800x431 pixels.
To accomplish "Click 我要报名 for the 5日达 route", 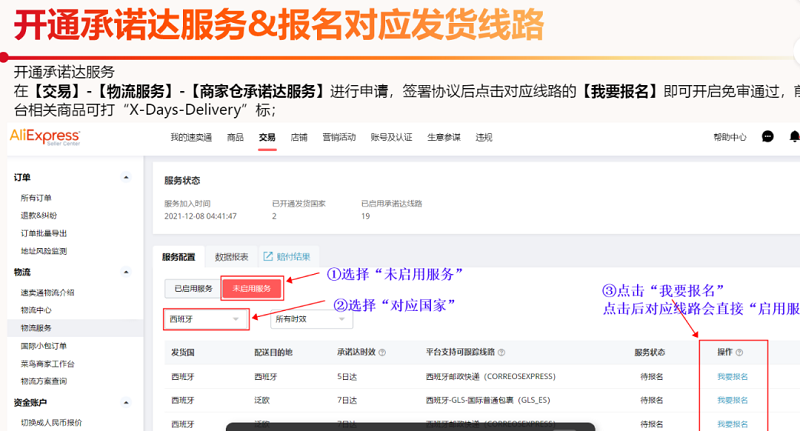I will [x=732, y=377].
